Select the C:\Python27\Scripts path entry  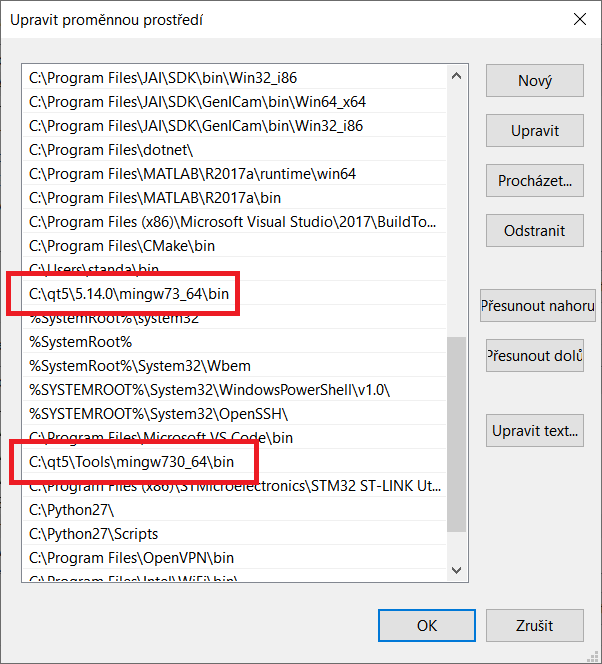[x=94, y=534]
